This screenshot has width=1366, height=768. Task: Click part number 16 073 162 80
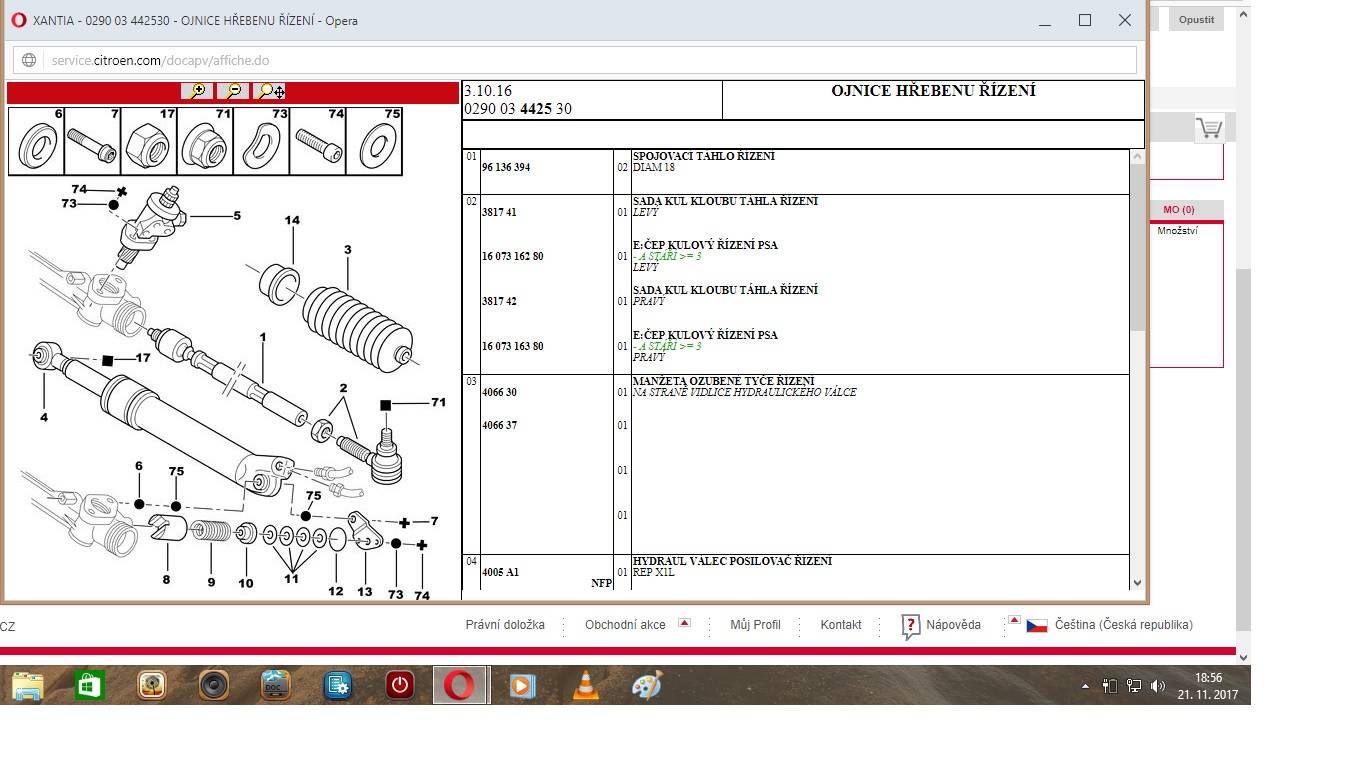[x=512, y=256]
